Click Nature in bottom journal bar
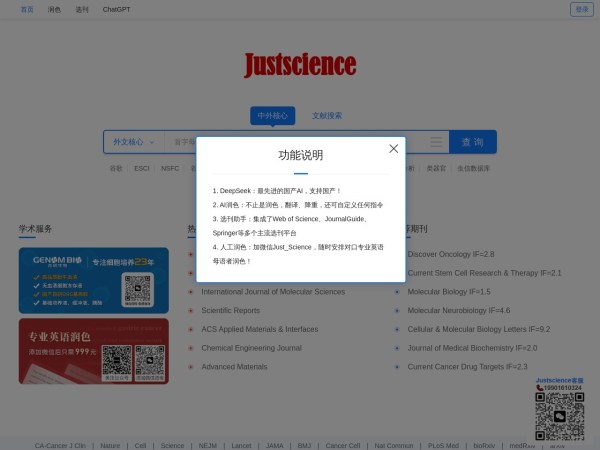The height and width of the screenshot is (450, 600). click(109, 446)
